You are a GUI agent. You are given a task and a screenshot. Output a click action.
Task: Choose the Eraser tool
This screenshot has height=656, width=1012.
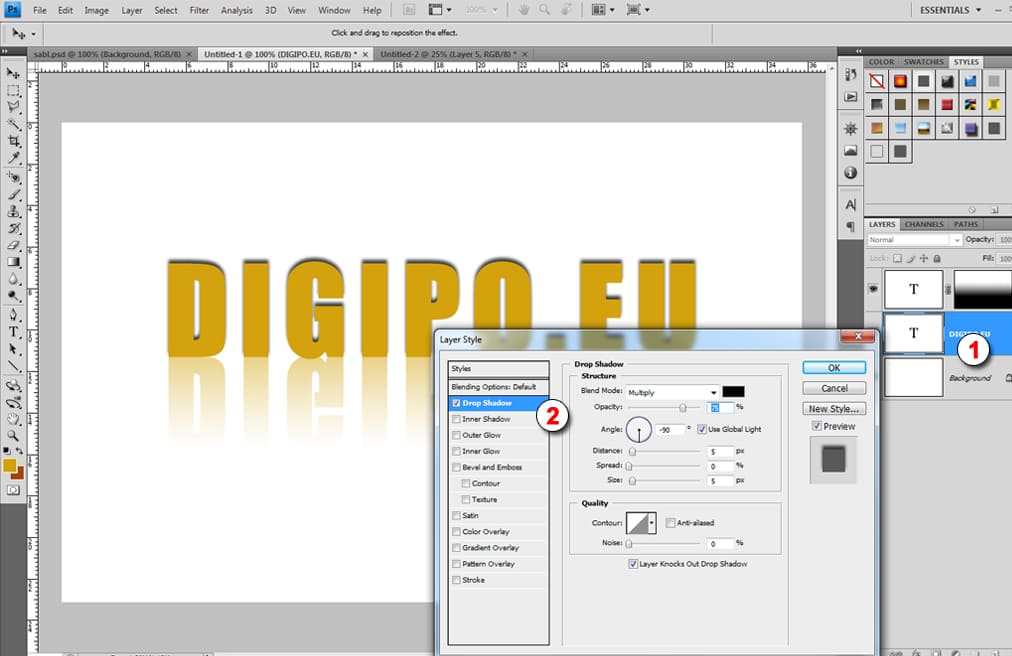(14, 245)
